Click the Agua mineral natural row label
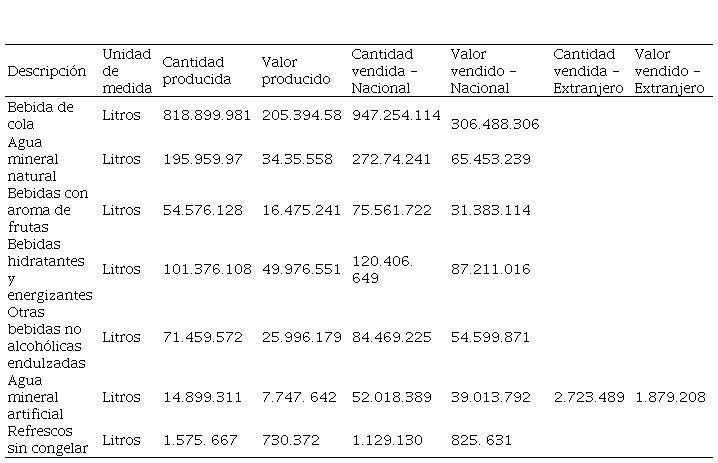 tap(33, 159)
